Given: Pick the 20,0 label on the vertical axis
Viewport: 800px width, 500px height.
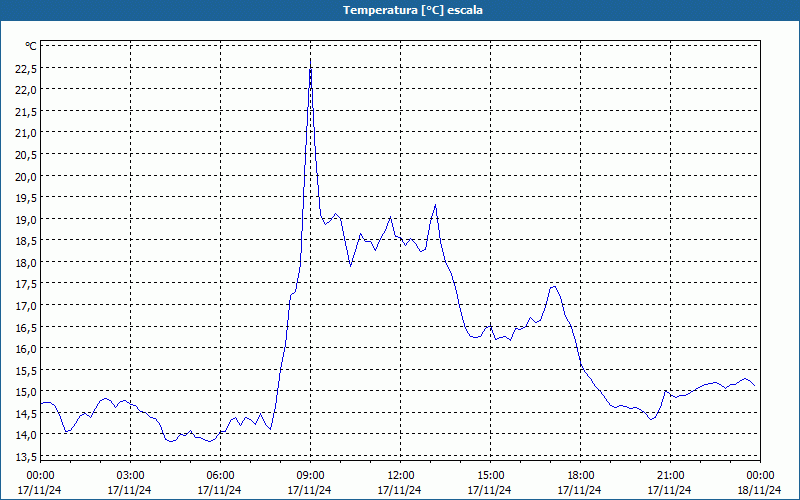Looking at the screenshot, I should (26, 176).
